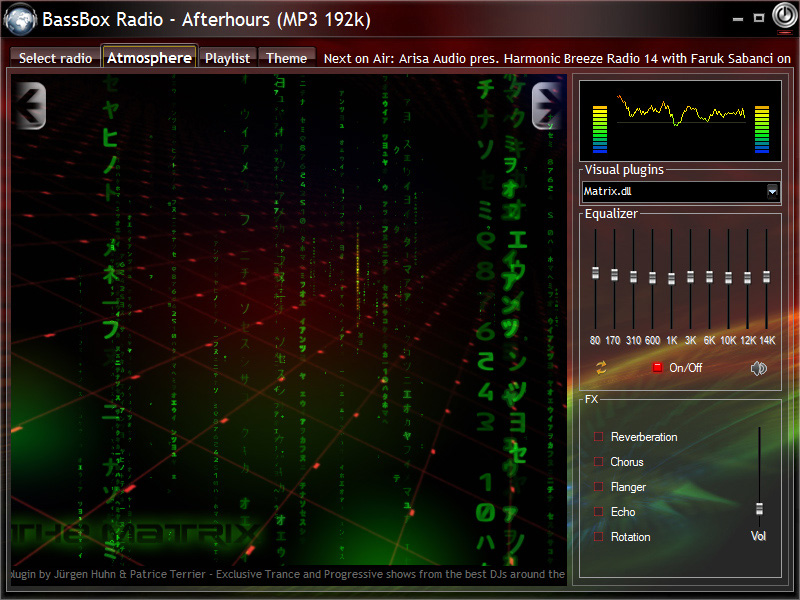800x600 pixels.
Task: Open the Visual plugins dropdown arrow
Action: point(772,192)
